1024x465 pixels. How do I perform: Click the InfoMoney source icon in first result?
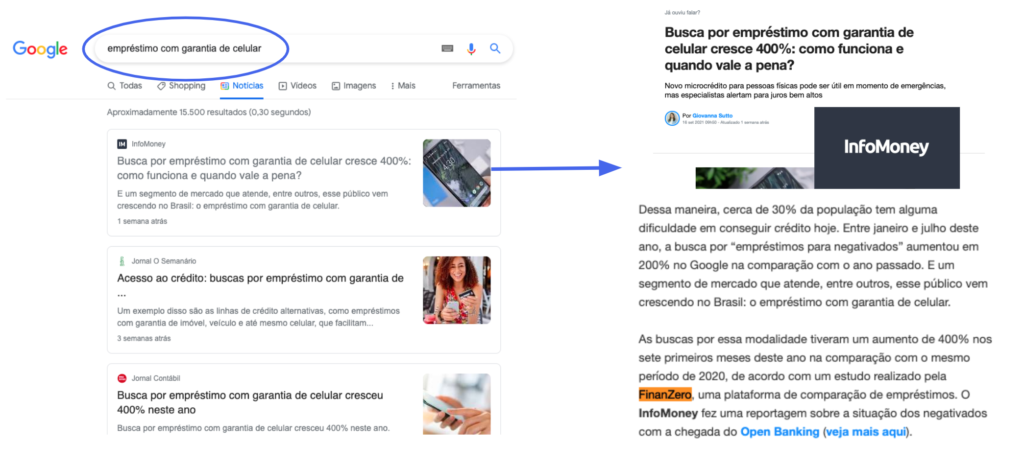coord(122,144)
